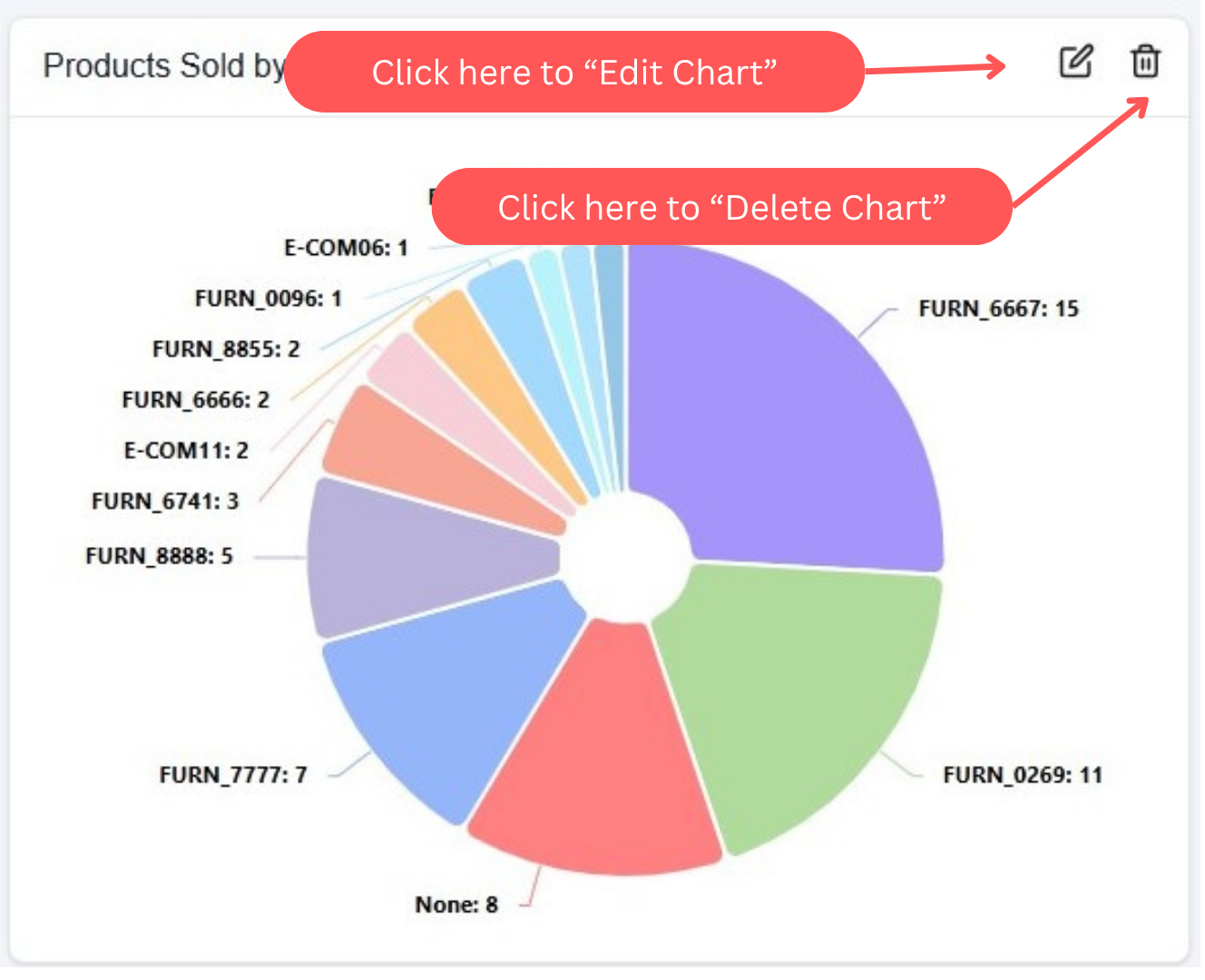Click the FURN_6741: 3 label
Image resolution: width=1205 pixels, height=980 pixels.
[166, 504]
